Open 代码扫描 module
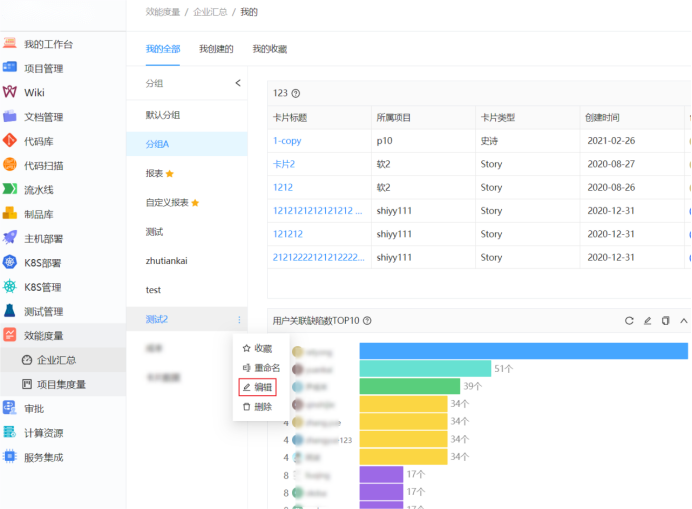The height and width of the screenshot is (509, 692). [x=43, y=166]
